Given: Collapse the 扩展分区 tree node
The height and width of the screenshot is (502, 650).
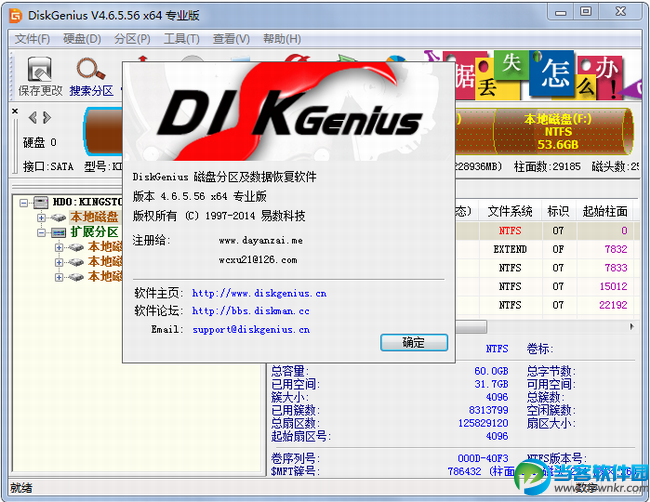Looking at the screenshot, I should 41,233.
